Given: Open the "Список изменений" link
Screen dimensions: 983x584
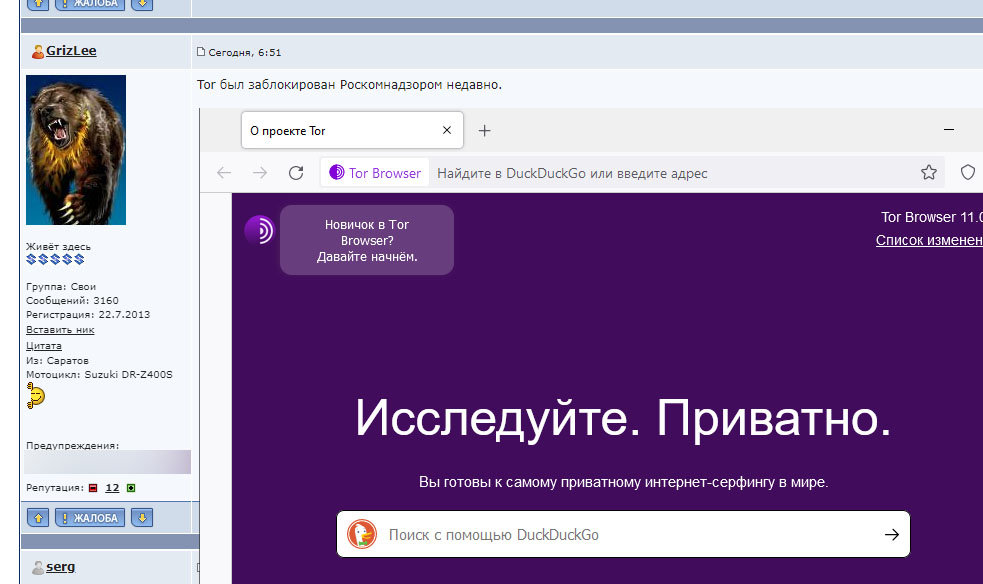Looking at the screenshot, I should click(x=928, y=241).
